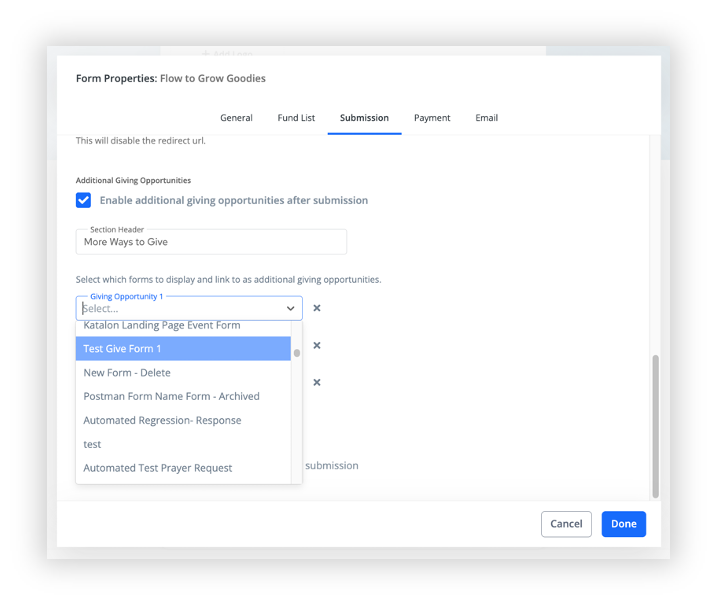The height and width of the screenshot is (606, 718).
Task: Choose the 'test' form option
Action: coord(183,444)
